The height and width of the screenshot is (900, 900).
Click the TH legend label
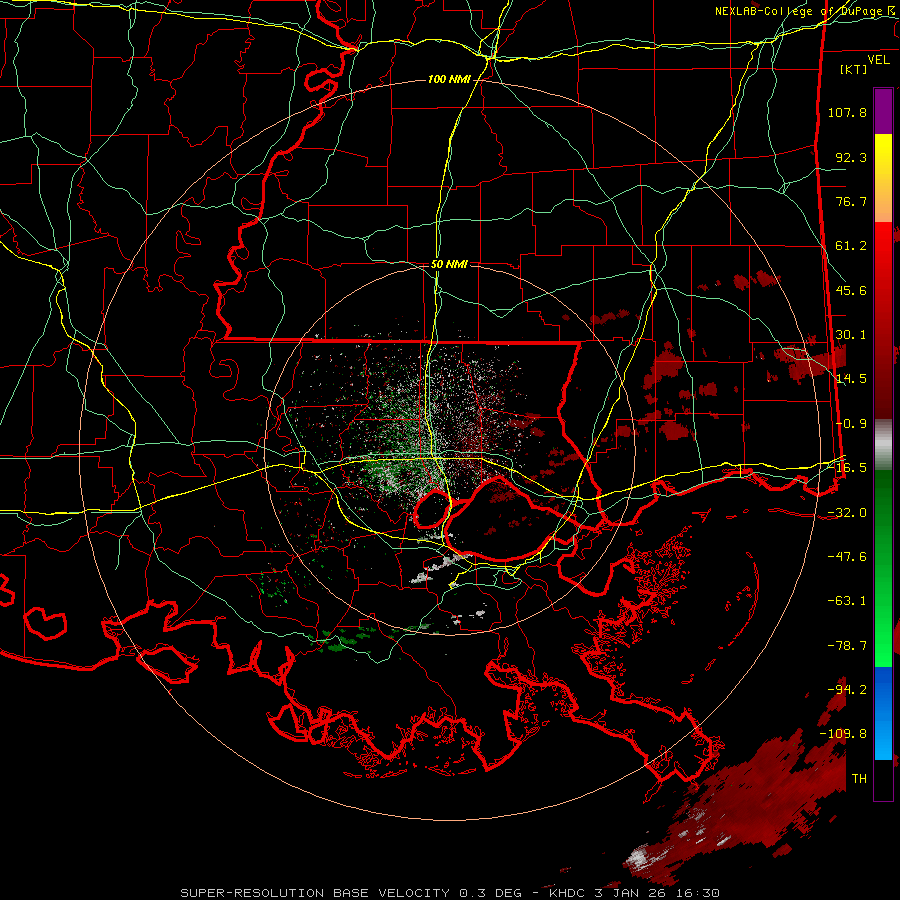point(859,779)
